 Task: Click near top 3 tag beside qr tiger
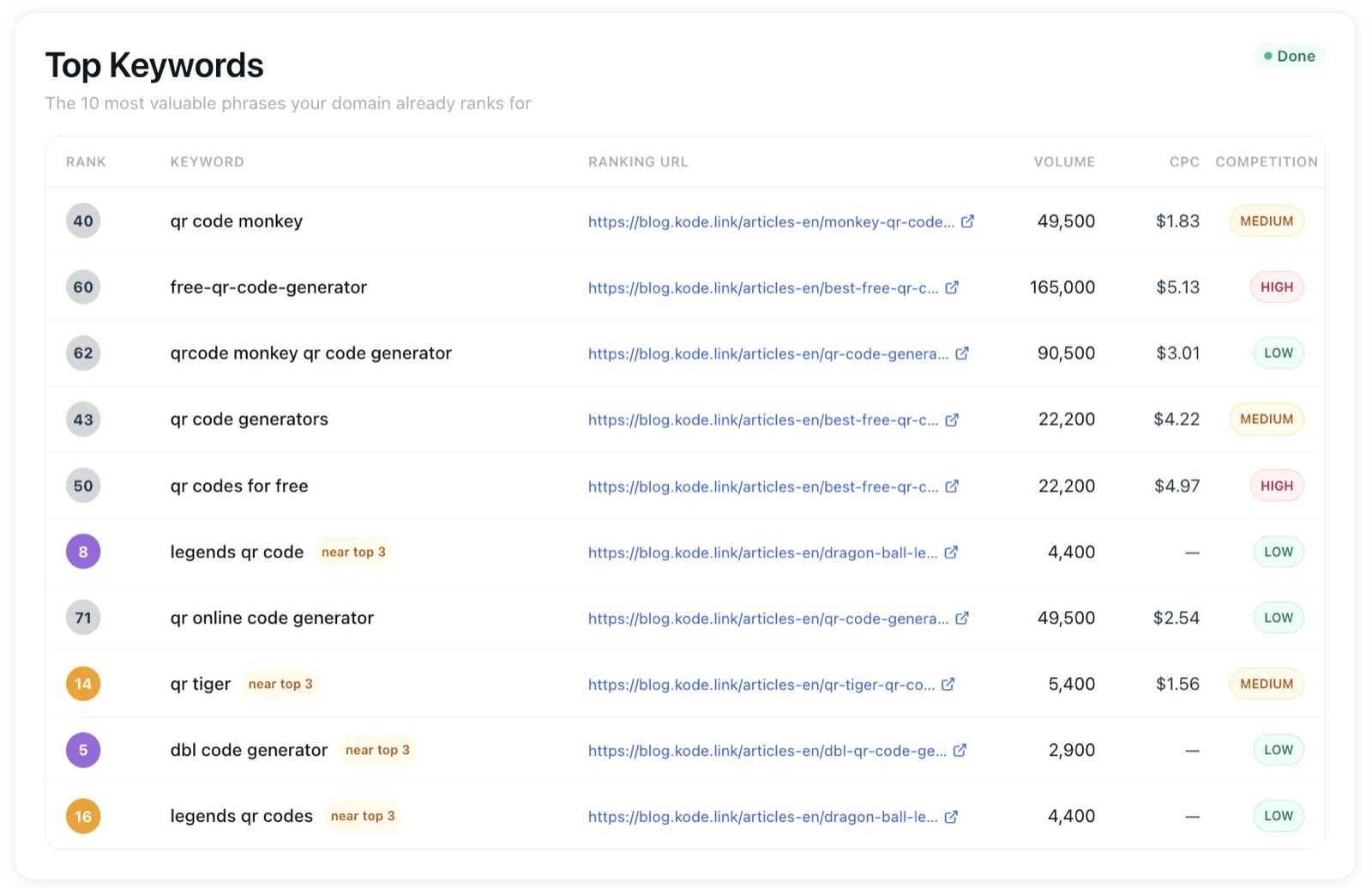tap(280, 684)
